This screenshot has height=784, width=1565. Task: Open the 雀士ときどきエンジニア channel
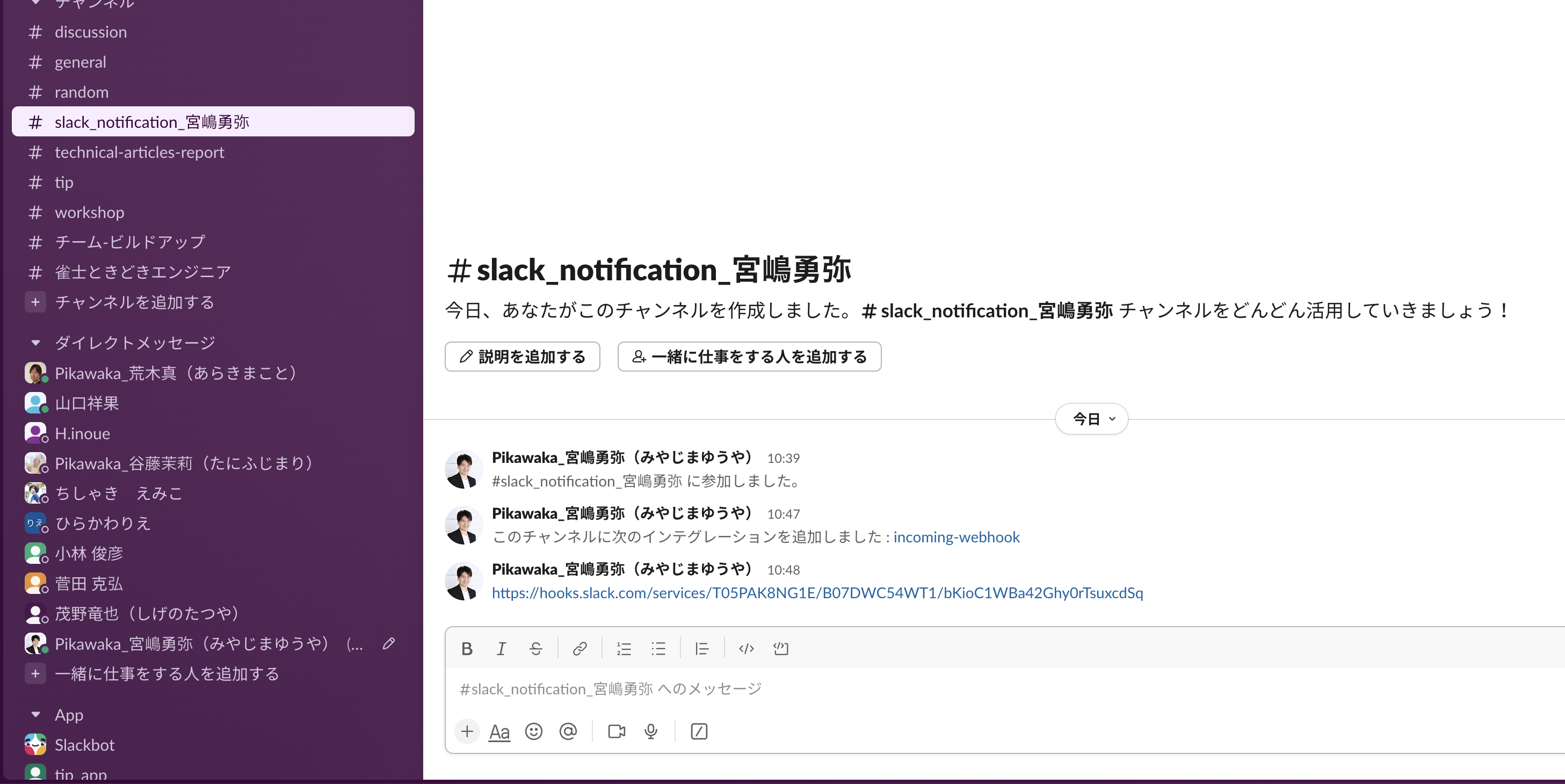coord(213,272)
